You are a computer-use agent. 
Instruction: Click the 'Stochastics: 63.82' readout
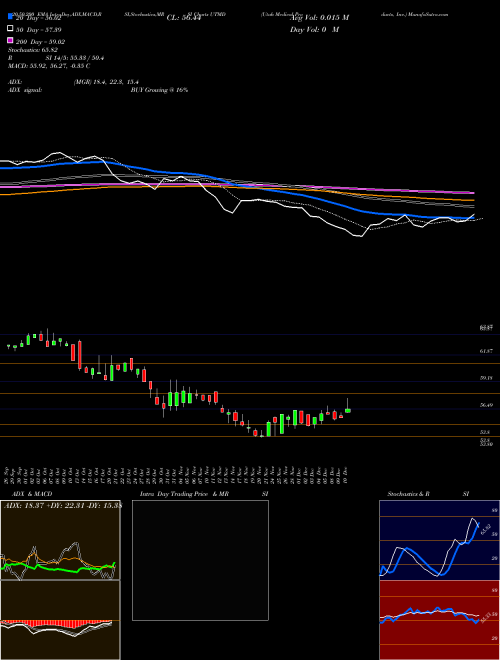[33, 50]
